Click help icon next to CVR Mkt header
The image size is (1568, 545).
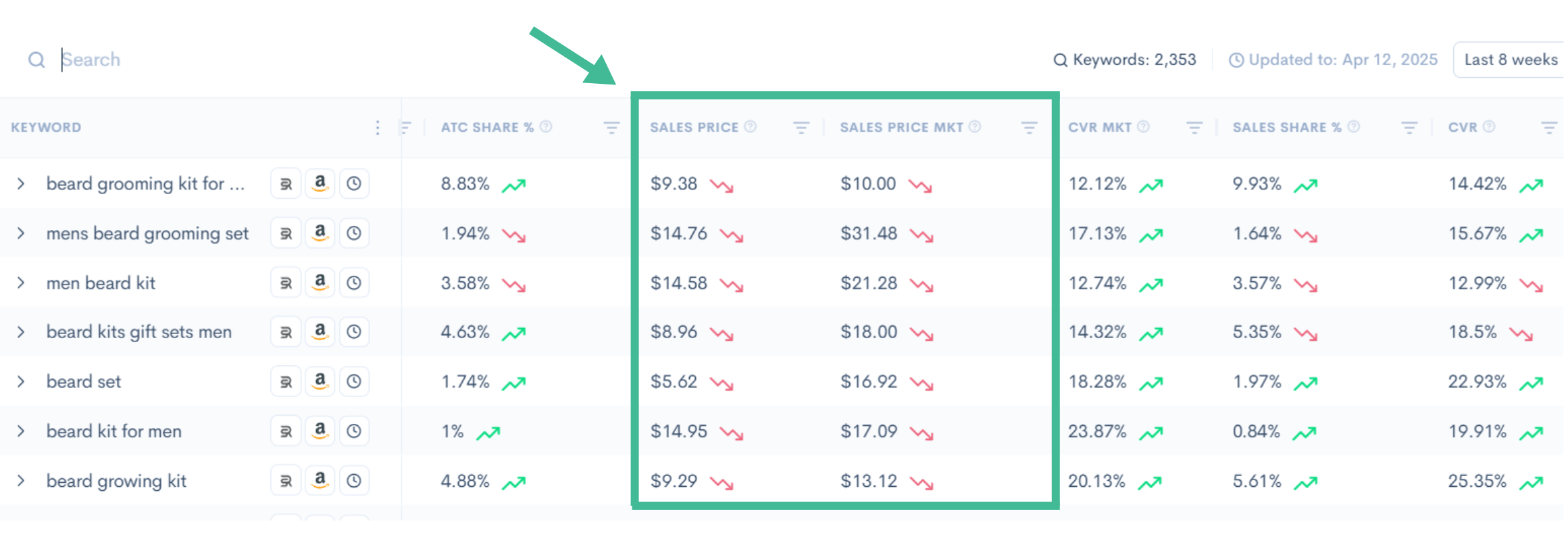pyautogui.click(x=1143, y=126)
